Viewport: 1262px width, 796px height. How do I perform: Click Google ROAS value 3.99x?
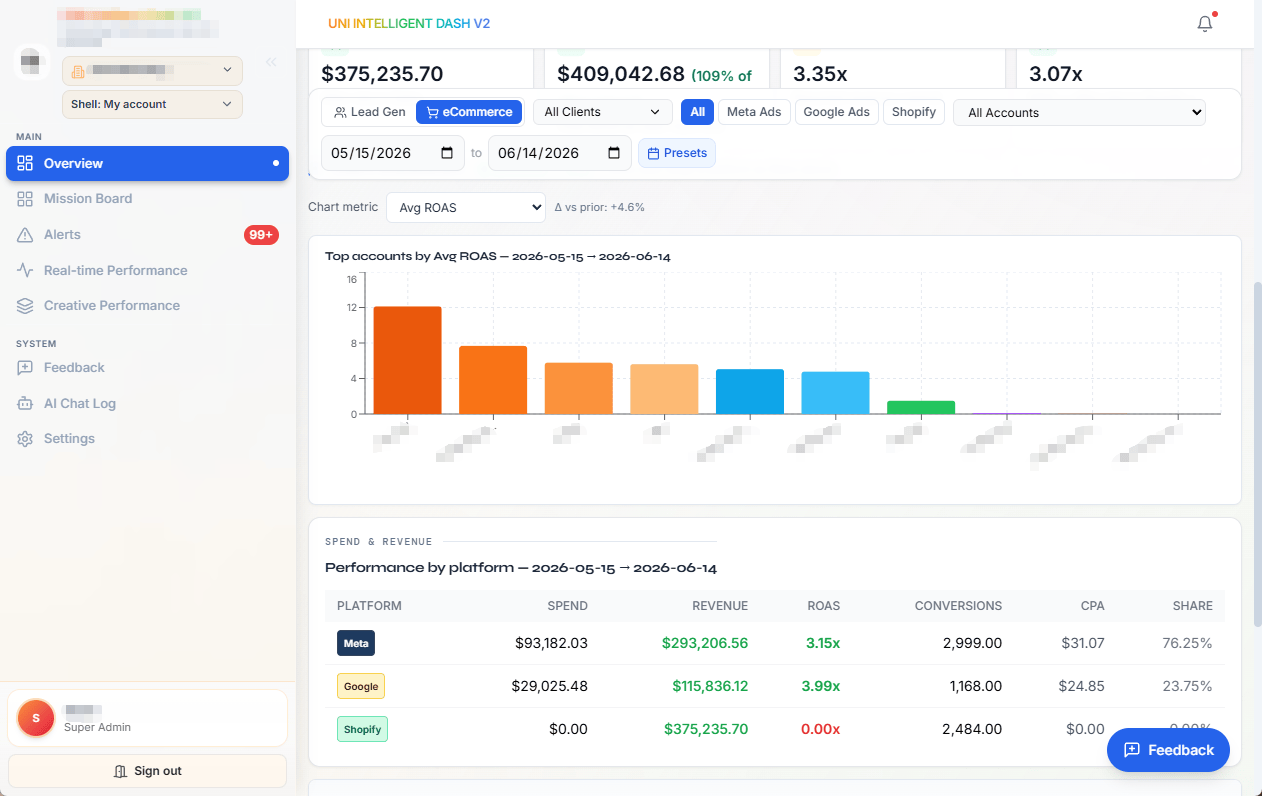coord(821,686)
